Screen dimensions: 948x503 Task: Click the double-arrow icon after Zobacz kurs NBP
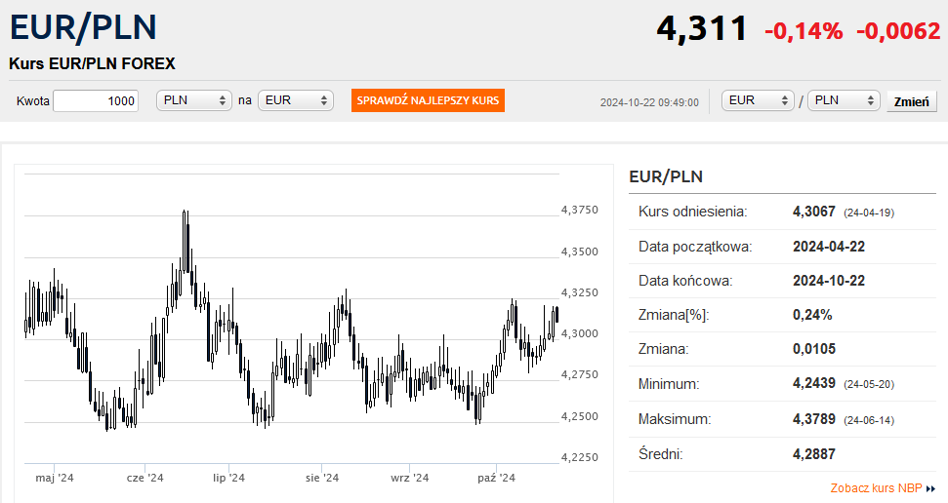point(931,489)
